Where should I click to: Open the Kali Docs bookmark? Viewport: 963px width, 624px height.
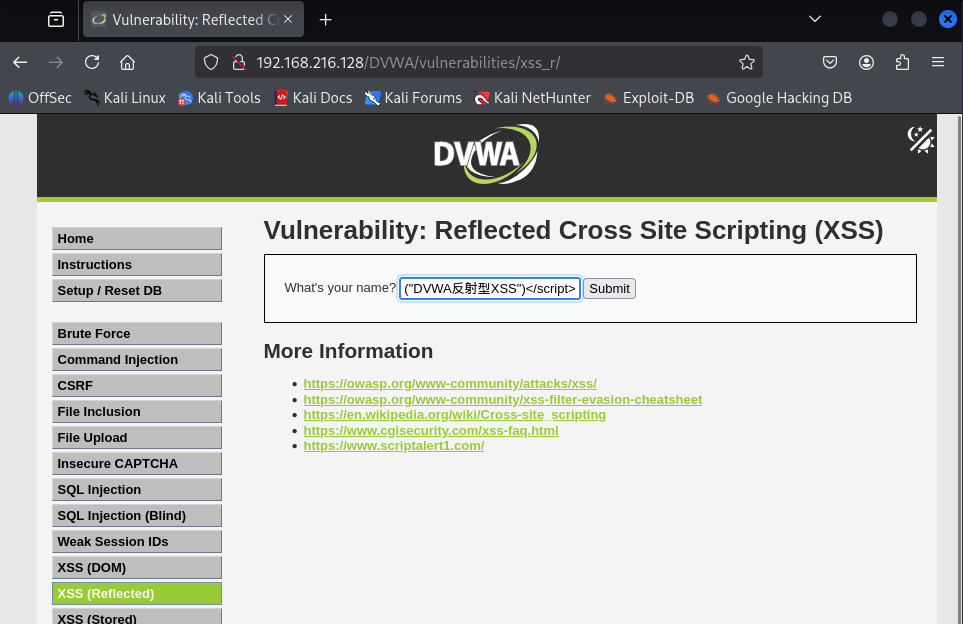coord(313,98)
